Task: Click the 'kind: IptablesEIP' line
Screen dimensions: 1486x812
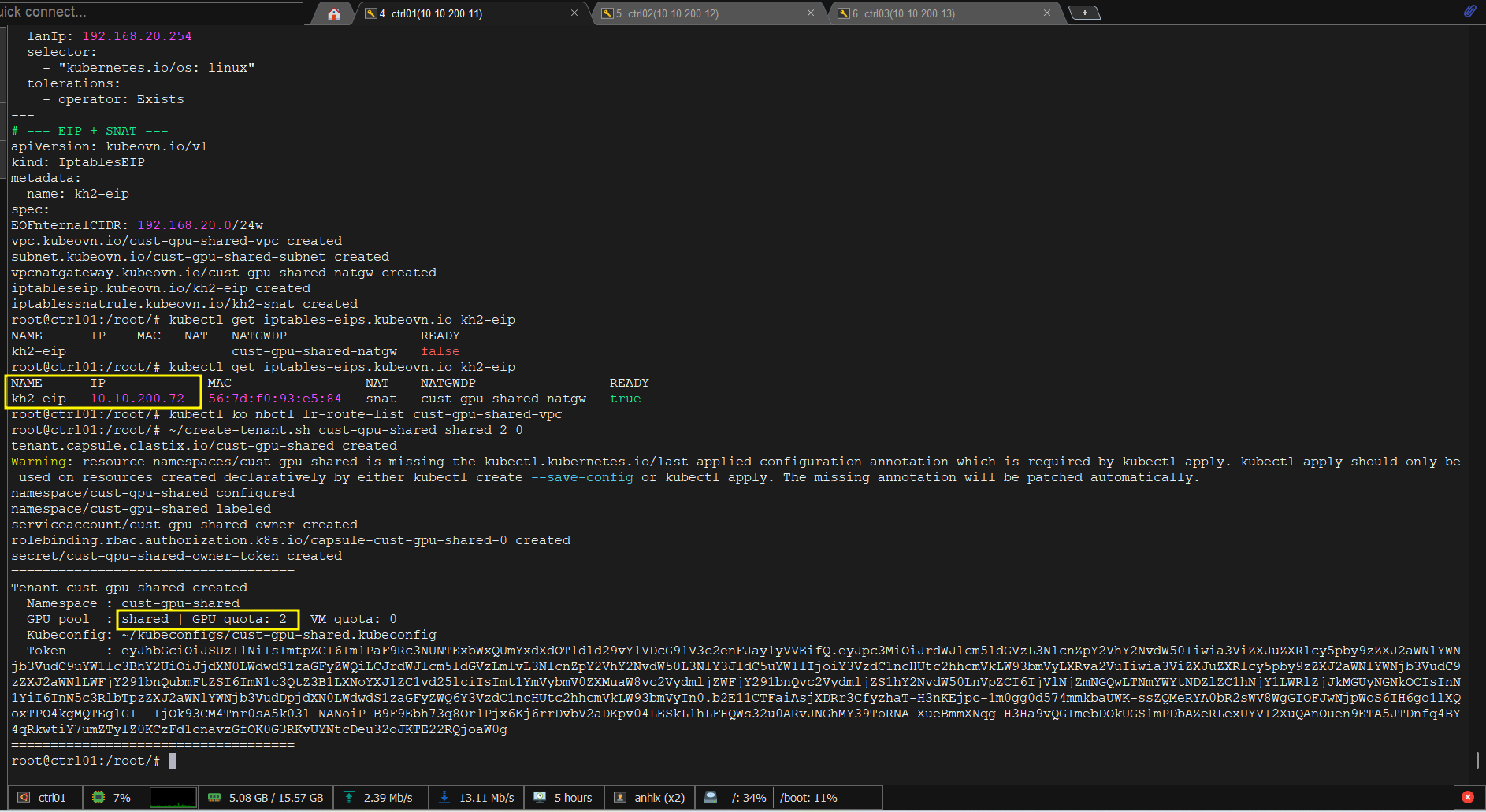Action: 78,162
